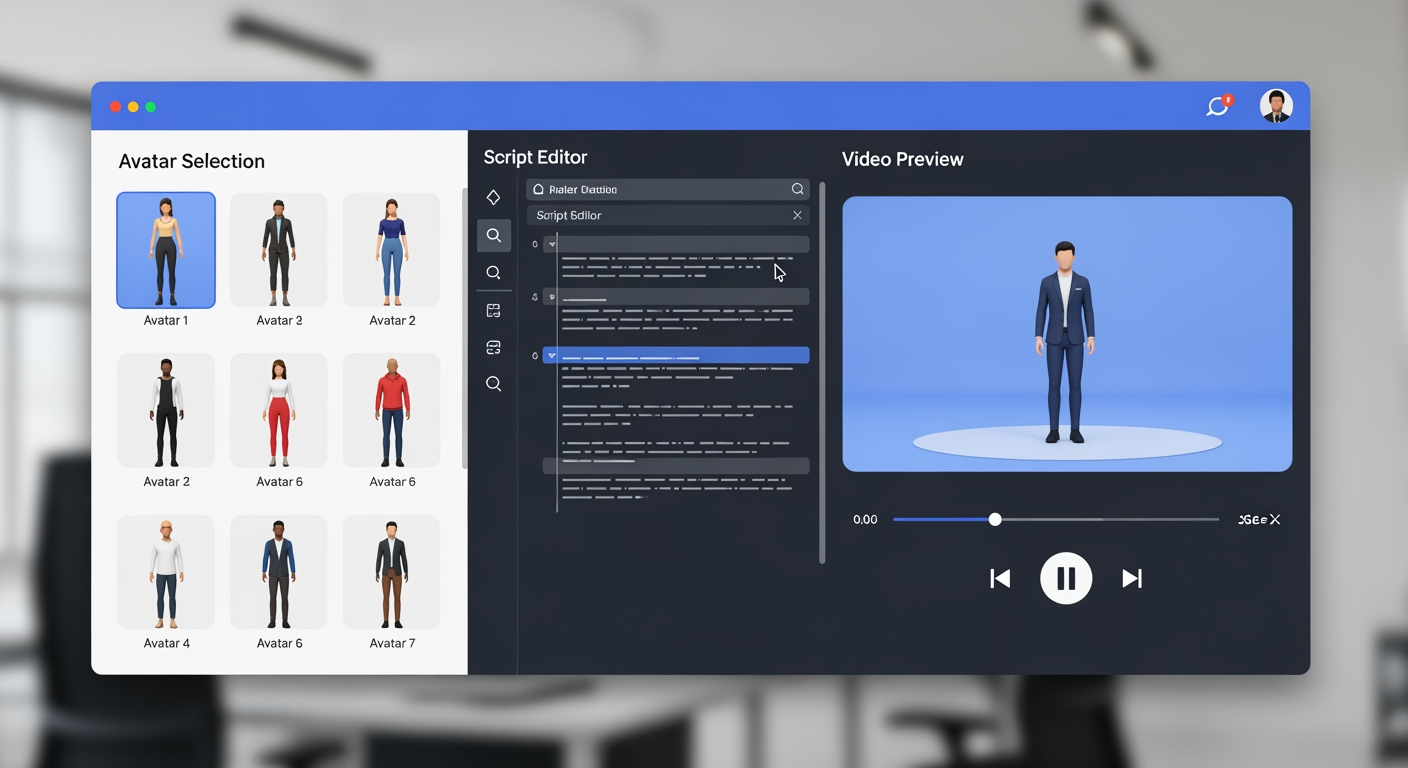Click the sidebar icon below the layout grid
This screenshot has height=768, width=1408.
coord(493,347)
